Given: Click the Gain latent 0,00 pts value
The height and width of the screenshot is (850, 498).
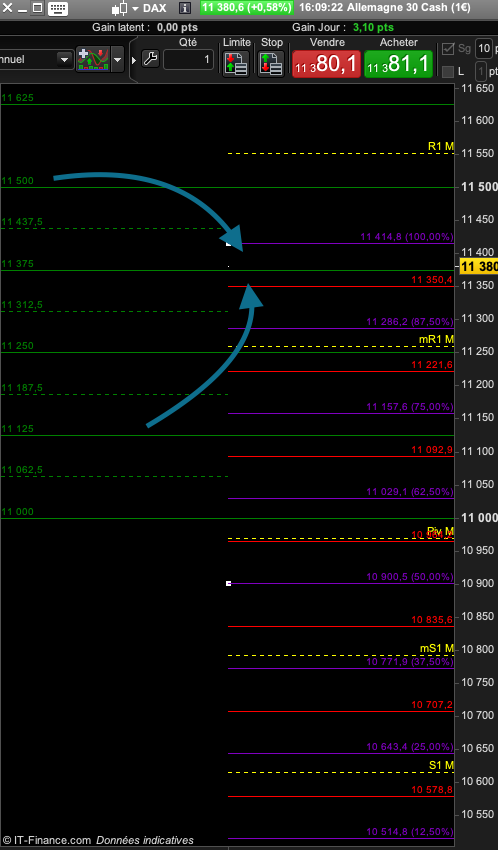Looking at the screenshot, I should click(x=177, y=27).
